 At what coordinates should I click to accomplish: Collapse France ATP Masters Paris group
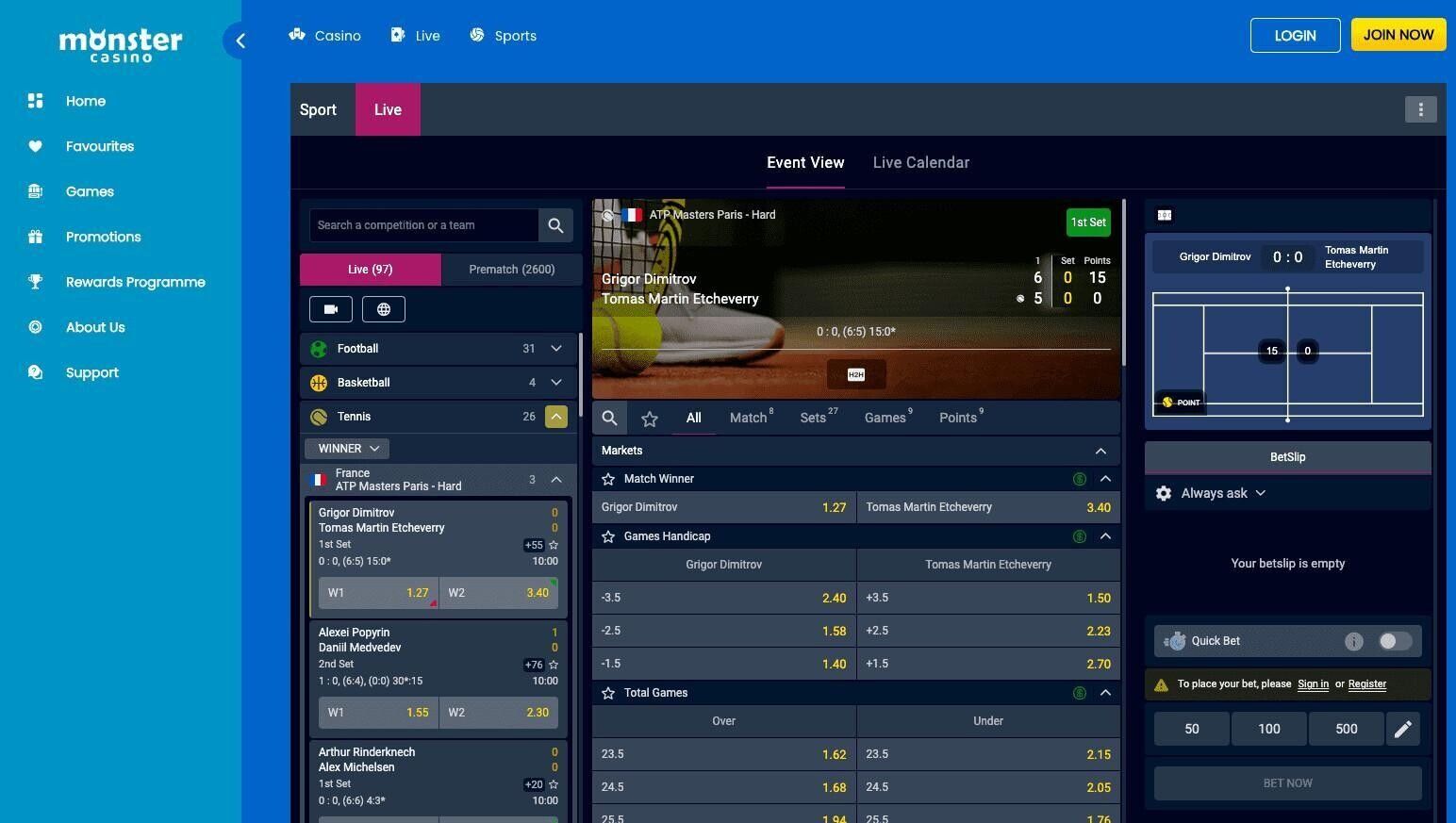tap(556, 480)
